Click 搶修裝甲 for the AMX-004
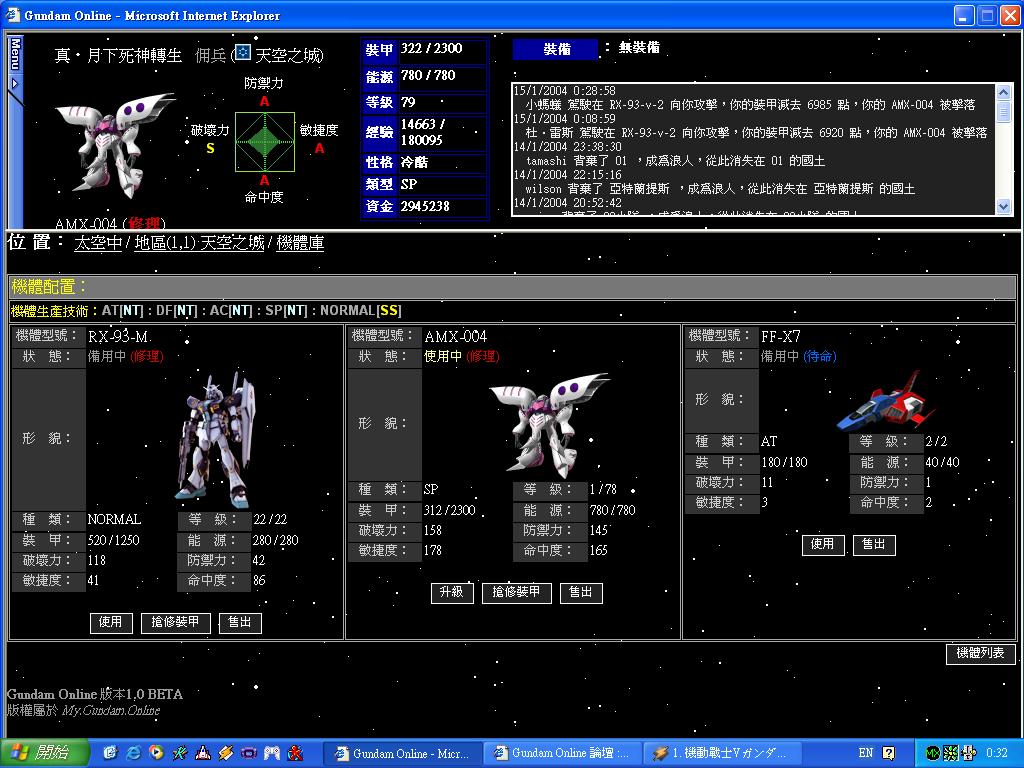 [516, 592]
